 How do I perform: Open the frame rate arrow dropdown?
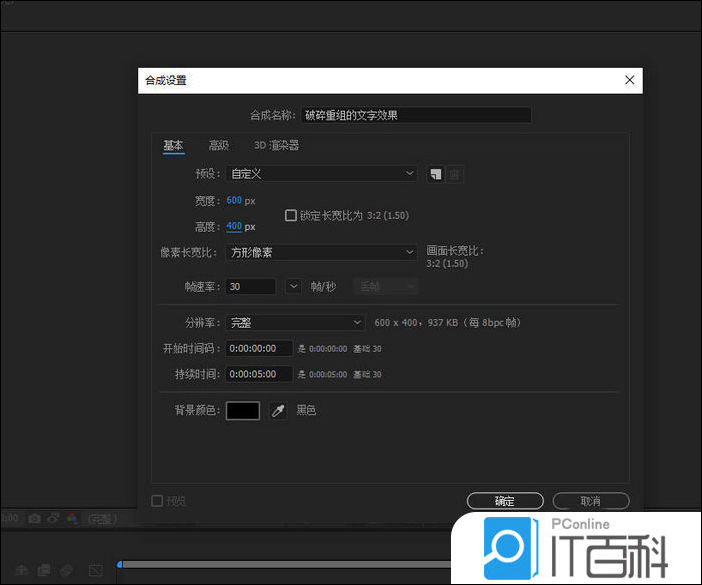coord(293,287)
